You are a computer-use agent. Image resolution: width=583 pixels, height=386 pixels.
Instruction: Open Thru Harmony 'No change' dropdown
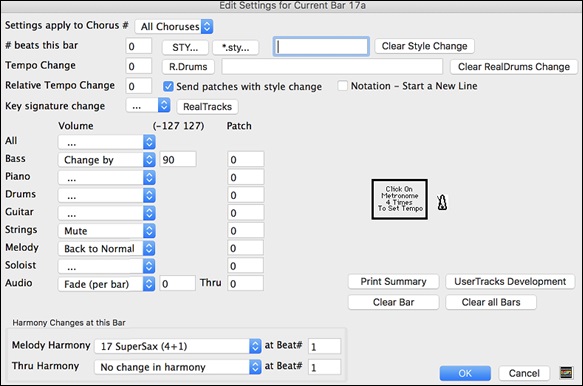click(x=178, y=367)
